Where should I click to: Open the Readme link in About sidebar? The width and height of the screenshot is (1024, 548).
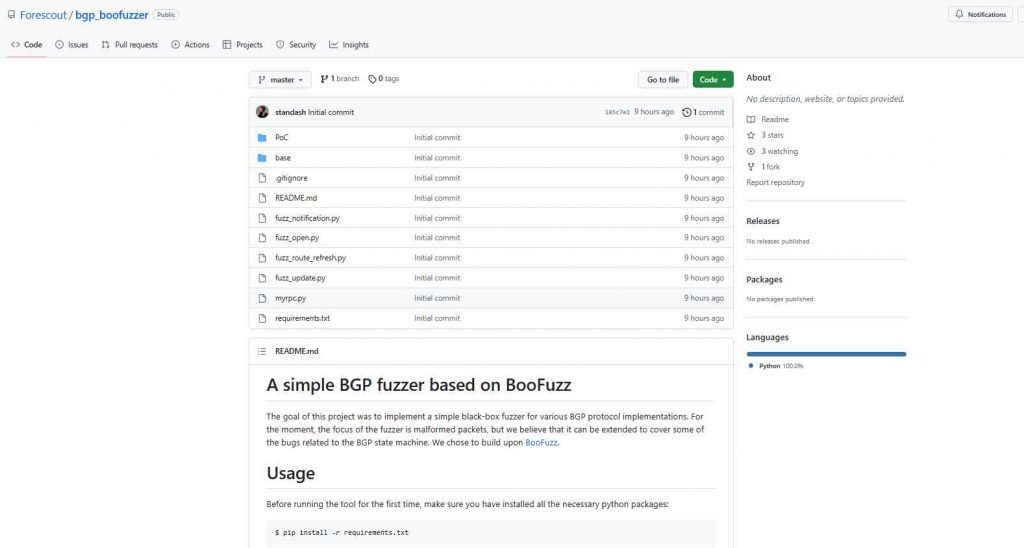tap(768, 120)
